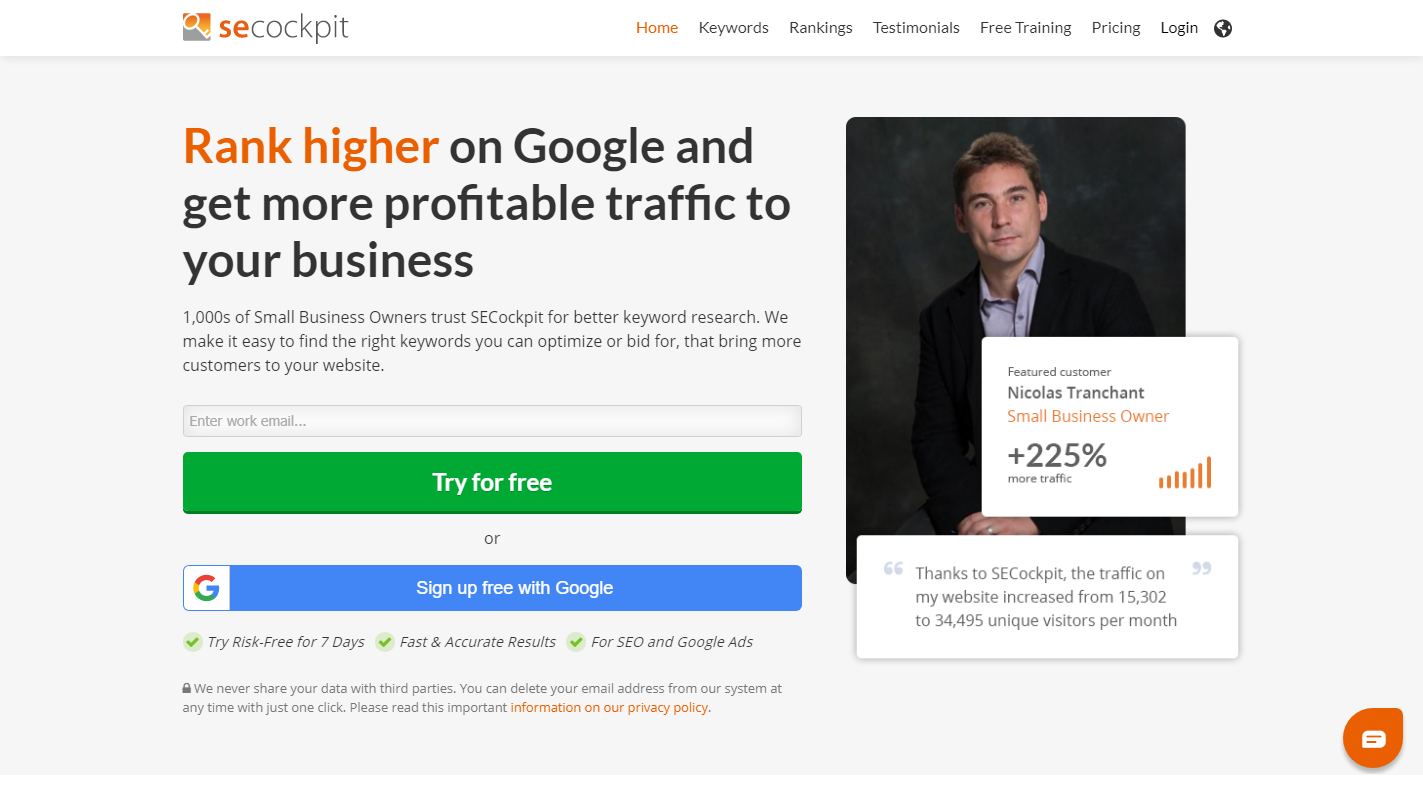Navigate to Pricing
Image resolution: width=1423 pixels, height=789 pixels.
(x=1116, y=28)
